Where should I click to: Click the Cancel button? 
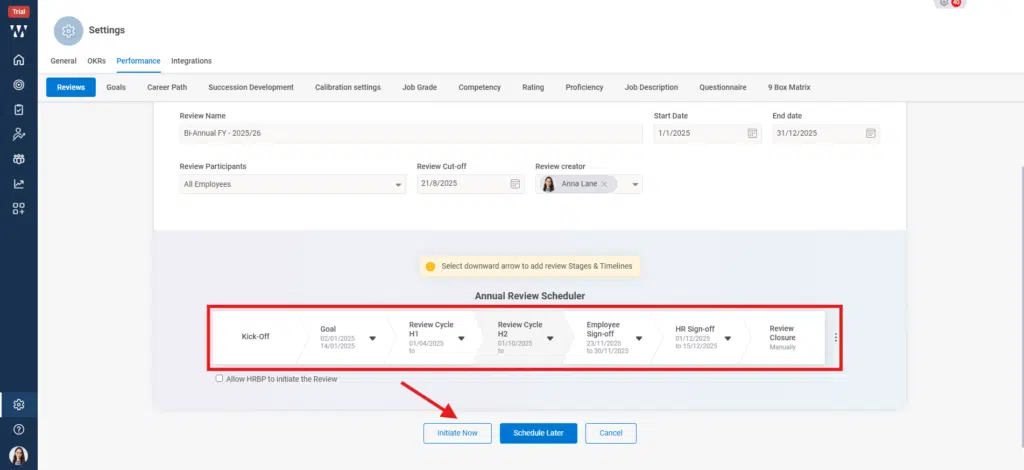(x=611, y=433)
